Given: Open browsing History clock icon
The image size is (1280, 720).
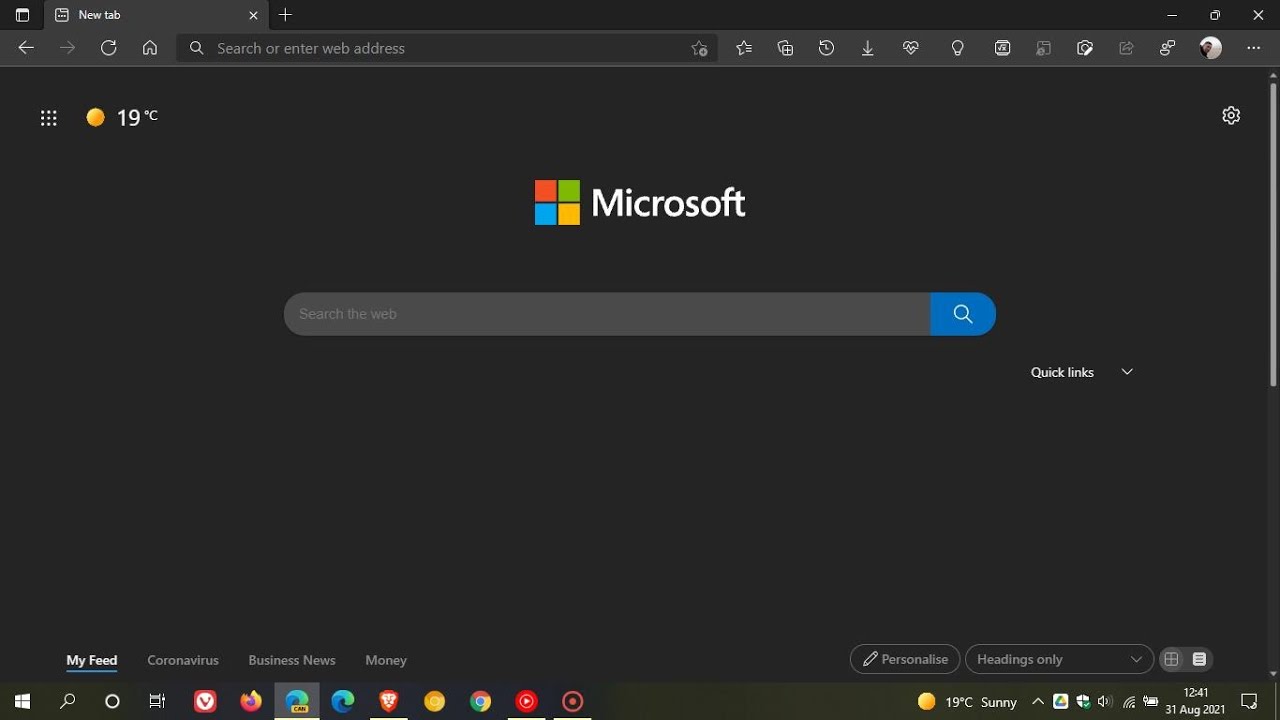Looking at the screenshot, I should [x=826, y=48].
